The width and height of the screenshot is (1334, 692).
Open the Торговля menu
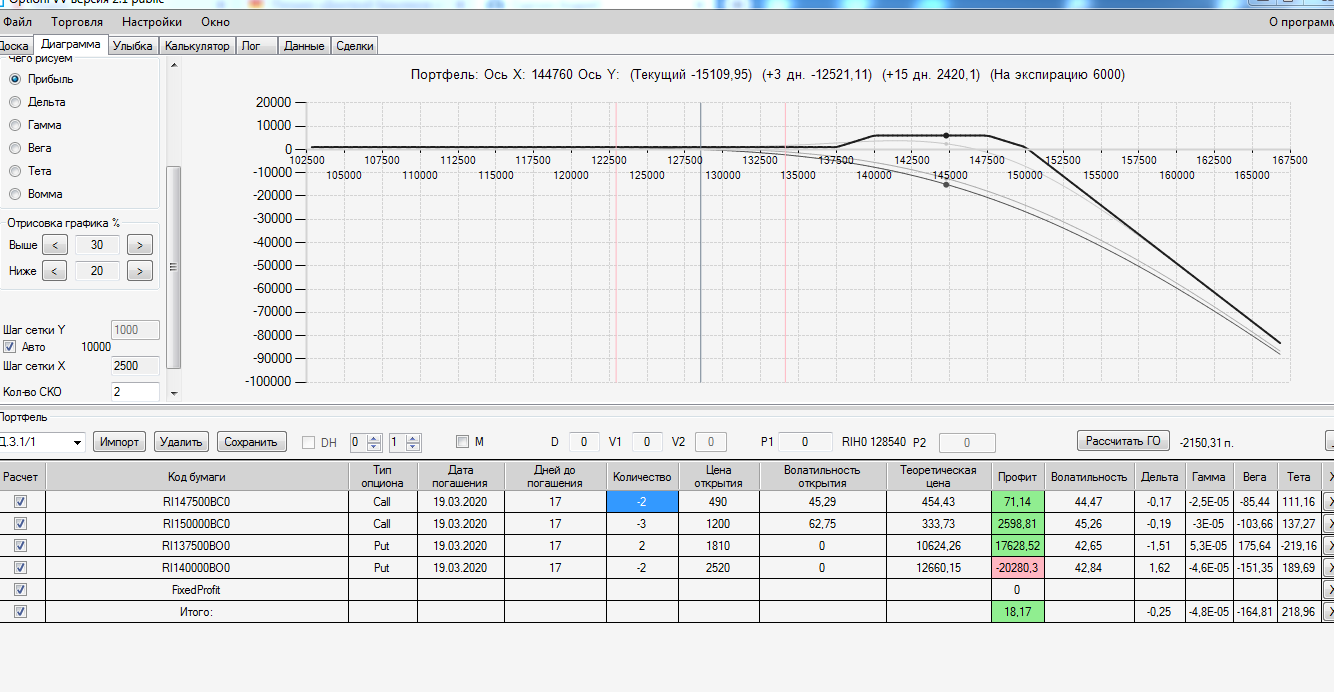pos(77,21)
